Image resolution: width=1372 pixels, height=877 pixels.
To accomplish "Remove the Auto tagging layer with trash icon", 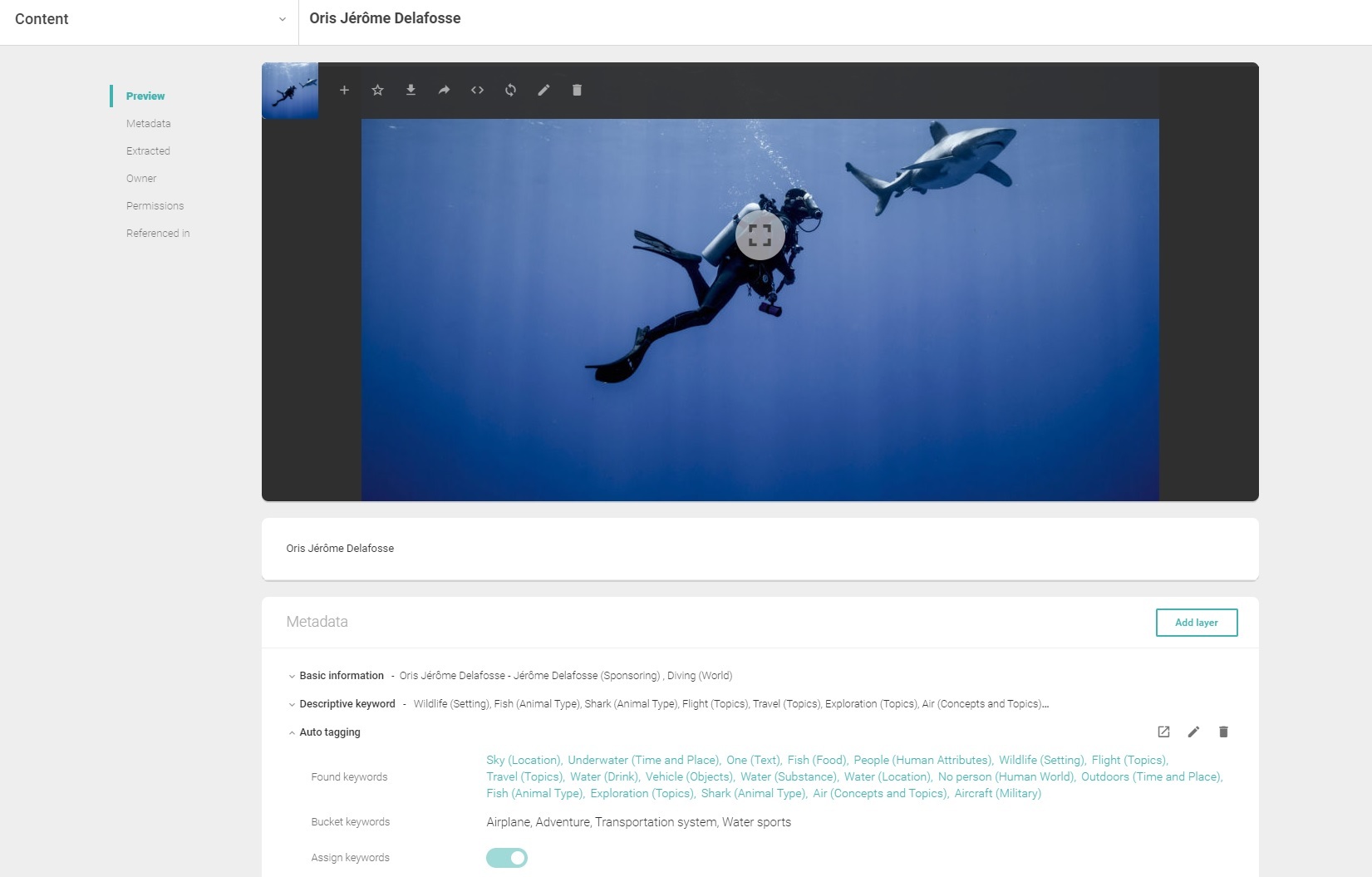I will click(x=1223, y=732).
